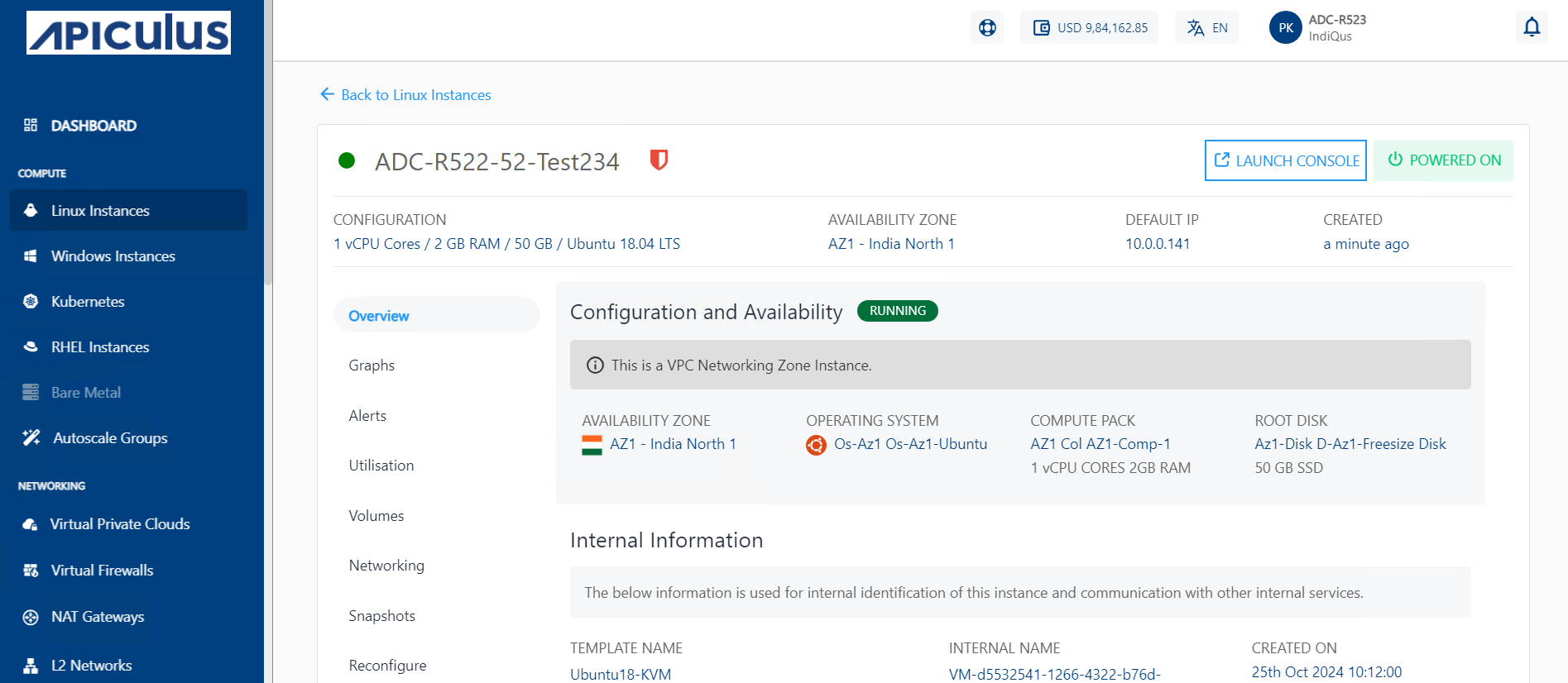Open the Networking tab
The image size is (1568, 683).
386,566
